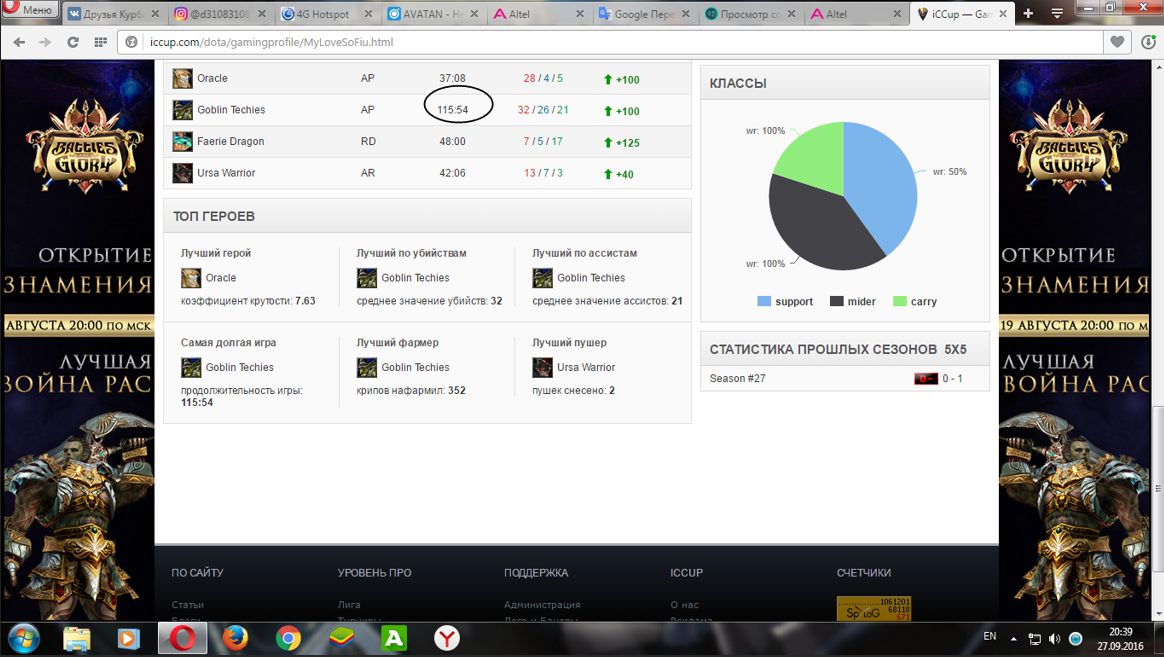Click Goblin Techies icon under Лучший по ассистам
Viewport: 1164px width, 657px height.
click(543, 278)
